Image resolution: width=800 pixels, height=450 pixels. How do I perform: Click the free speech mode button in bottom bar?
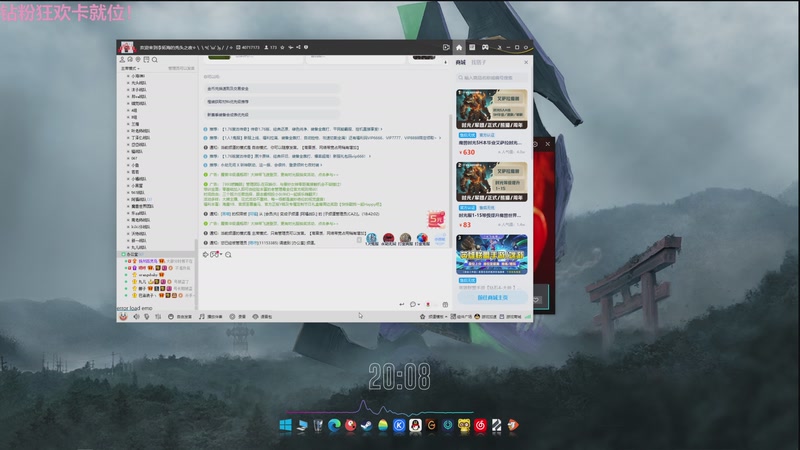(180, 317)
